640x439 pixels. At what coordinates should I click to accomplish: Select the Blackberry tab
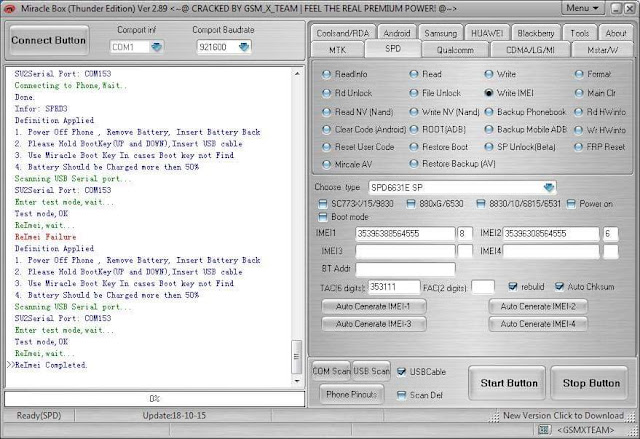pos(536,33)
